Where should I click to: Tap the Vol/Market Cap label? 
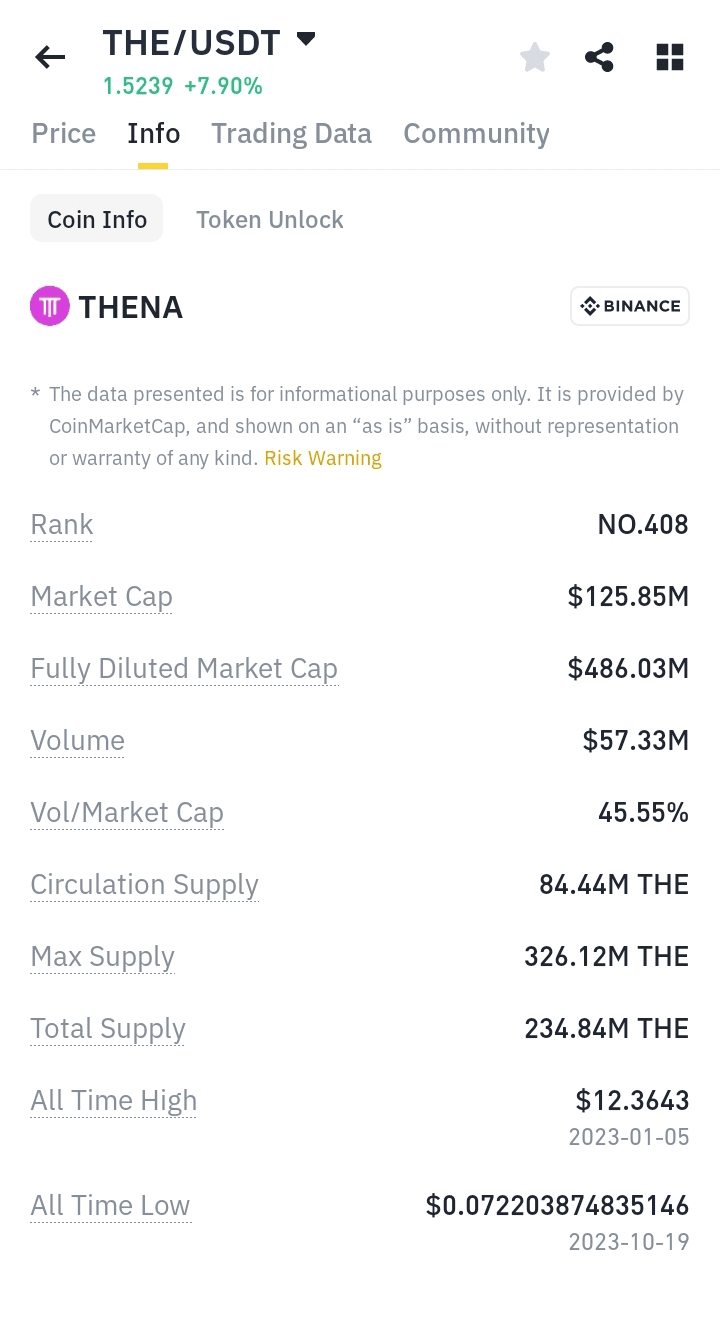tap(127, 813)
